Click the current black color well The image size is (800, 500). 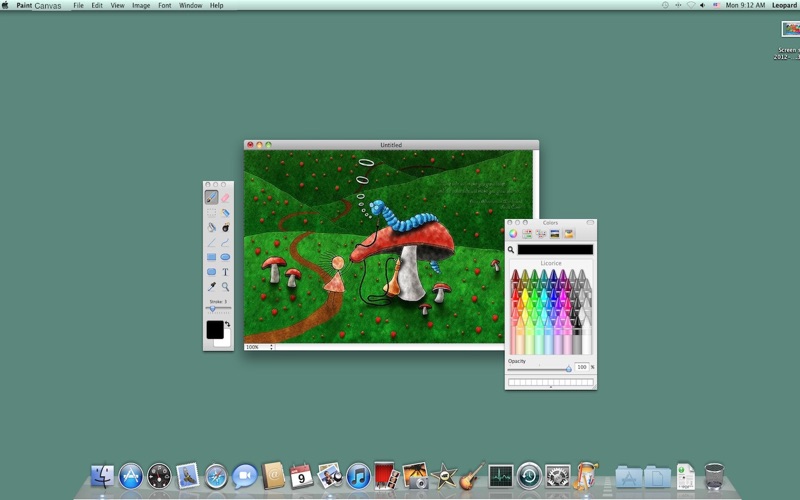coord(555,249)
